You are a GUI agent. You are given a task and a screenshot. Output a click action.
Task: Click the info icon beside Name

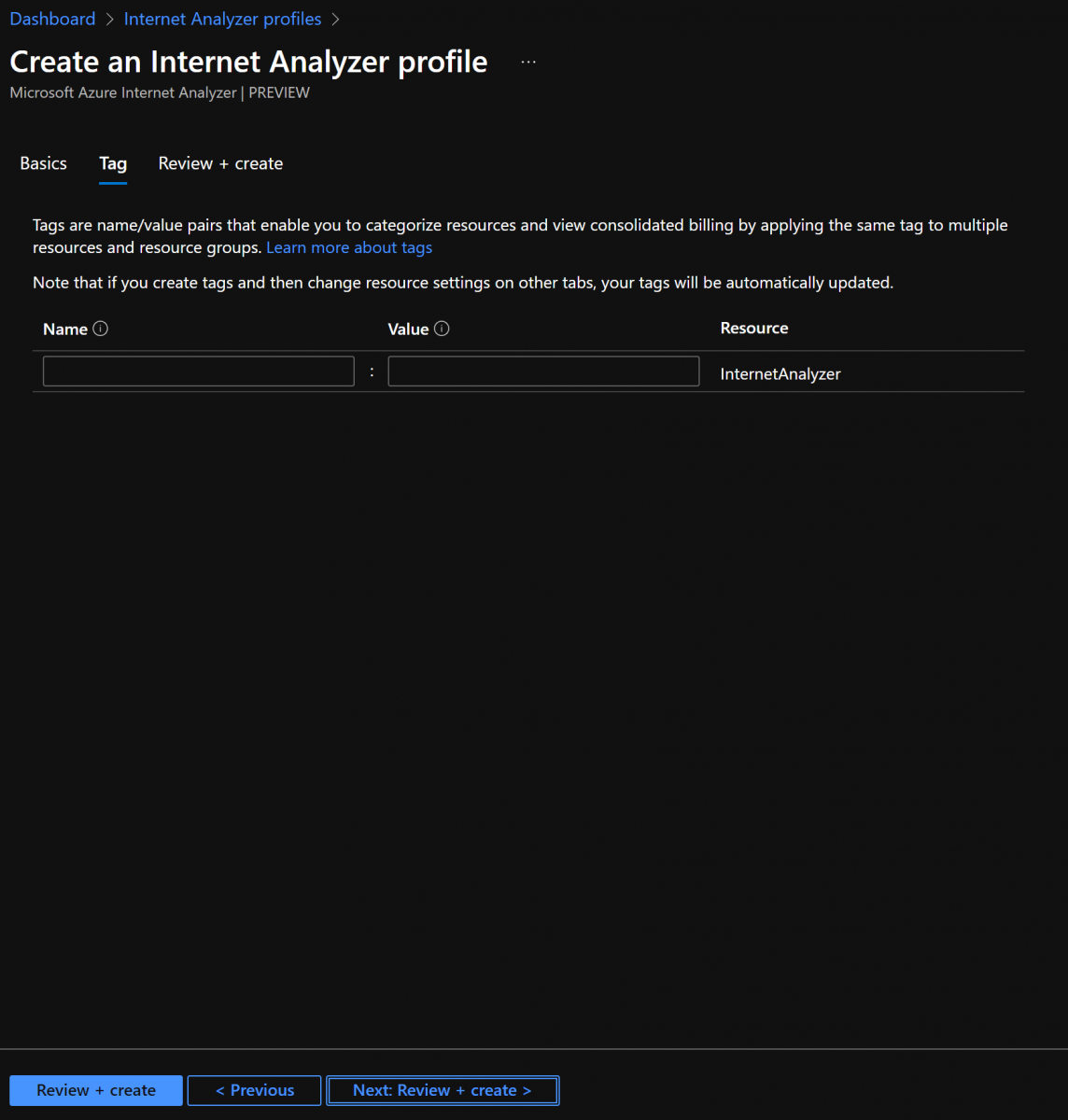101,329
